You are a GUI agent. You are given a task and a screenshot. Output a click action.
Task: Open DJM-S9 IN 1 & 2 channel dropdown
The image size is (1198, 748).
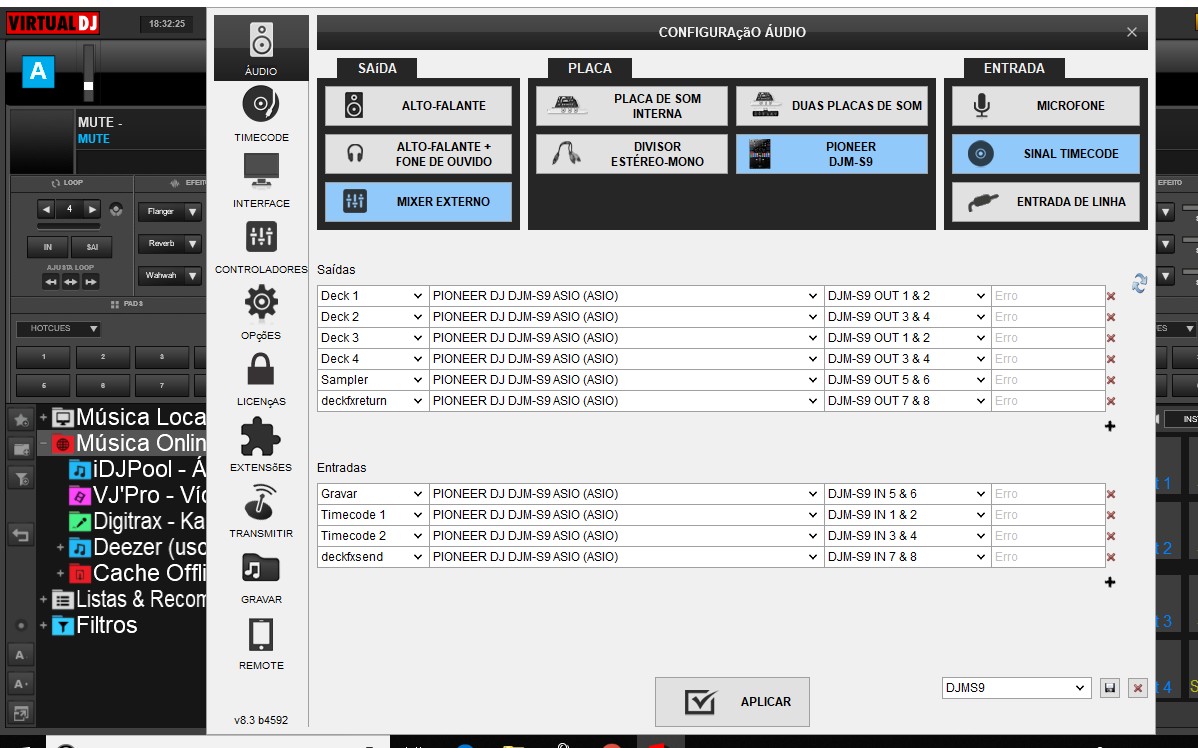point(908,515)
